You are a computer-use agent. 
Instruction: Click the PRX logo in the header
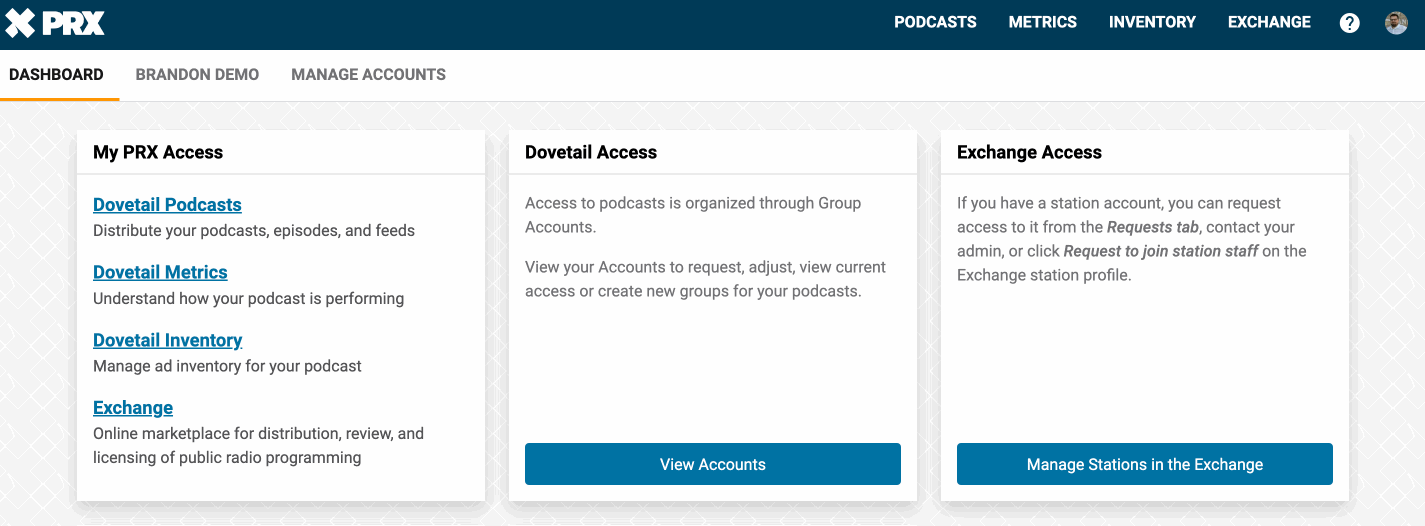tap(55, 23)
